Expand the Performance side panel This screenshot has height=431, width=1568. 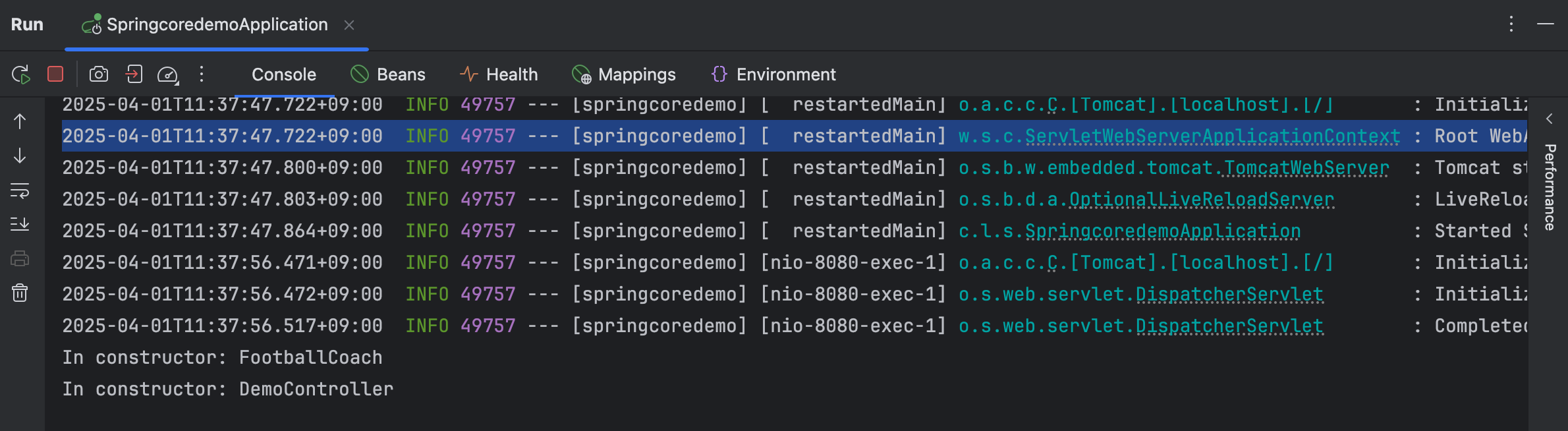coord(1550,119)
